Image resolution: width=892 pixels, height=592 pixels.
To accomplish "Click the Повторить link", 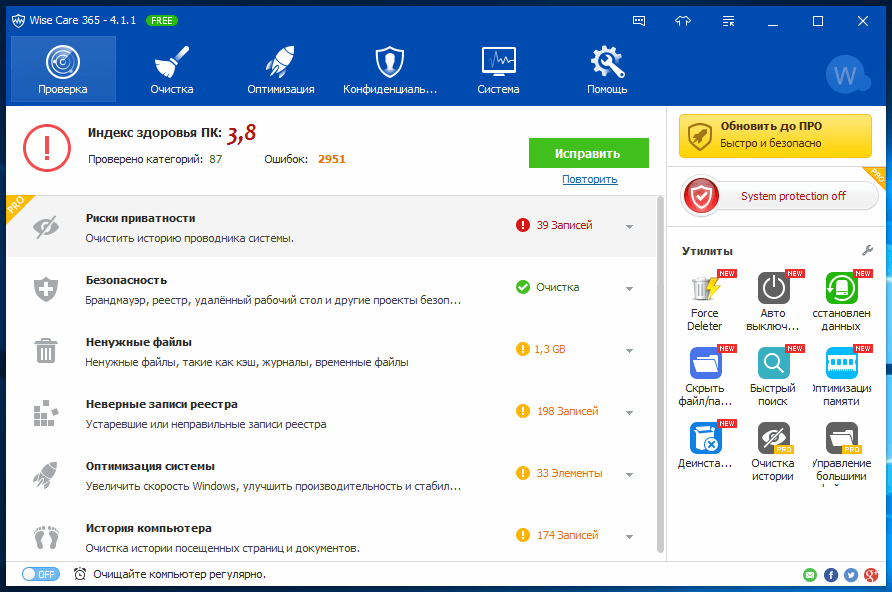I will (x=589, y=179).
